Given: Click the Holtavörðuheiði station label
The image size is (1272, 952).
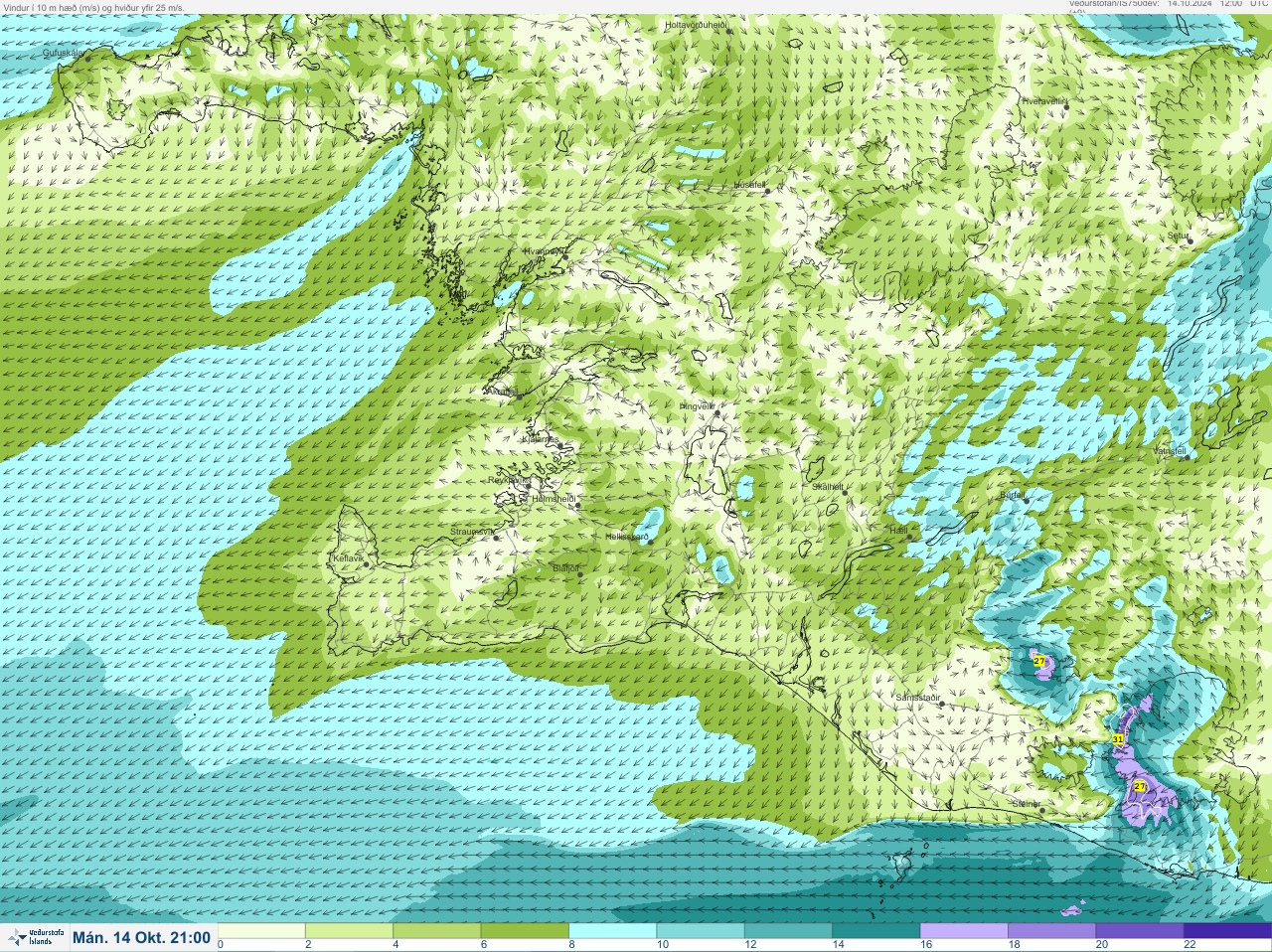Looking at the screenshot, I should point(696,24).
